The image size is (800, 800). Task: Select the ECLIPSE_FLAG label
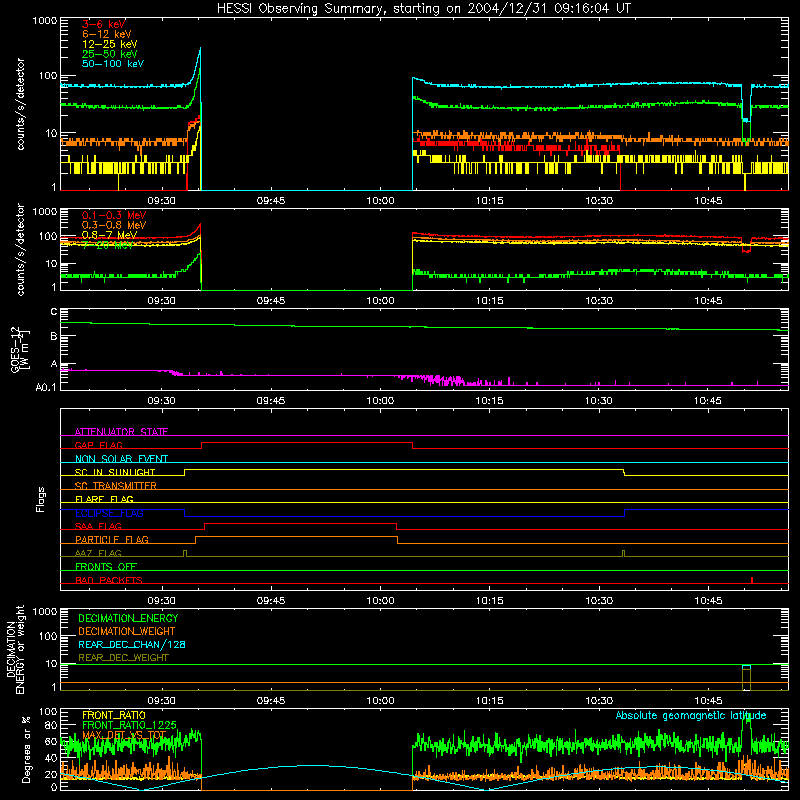tap(109, 513)
